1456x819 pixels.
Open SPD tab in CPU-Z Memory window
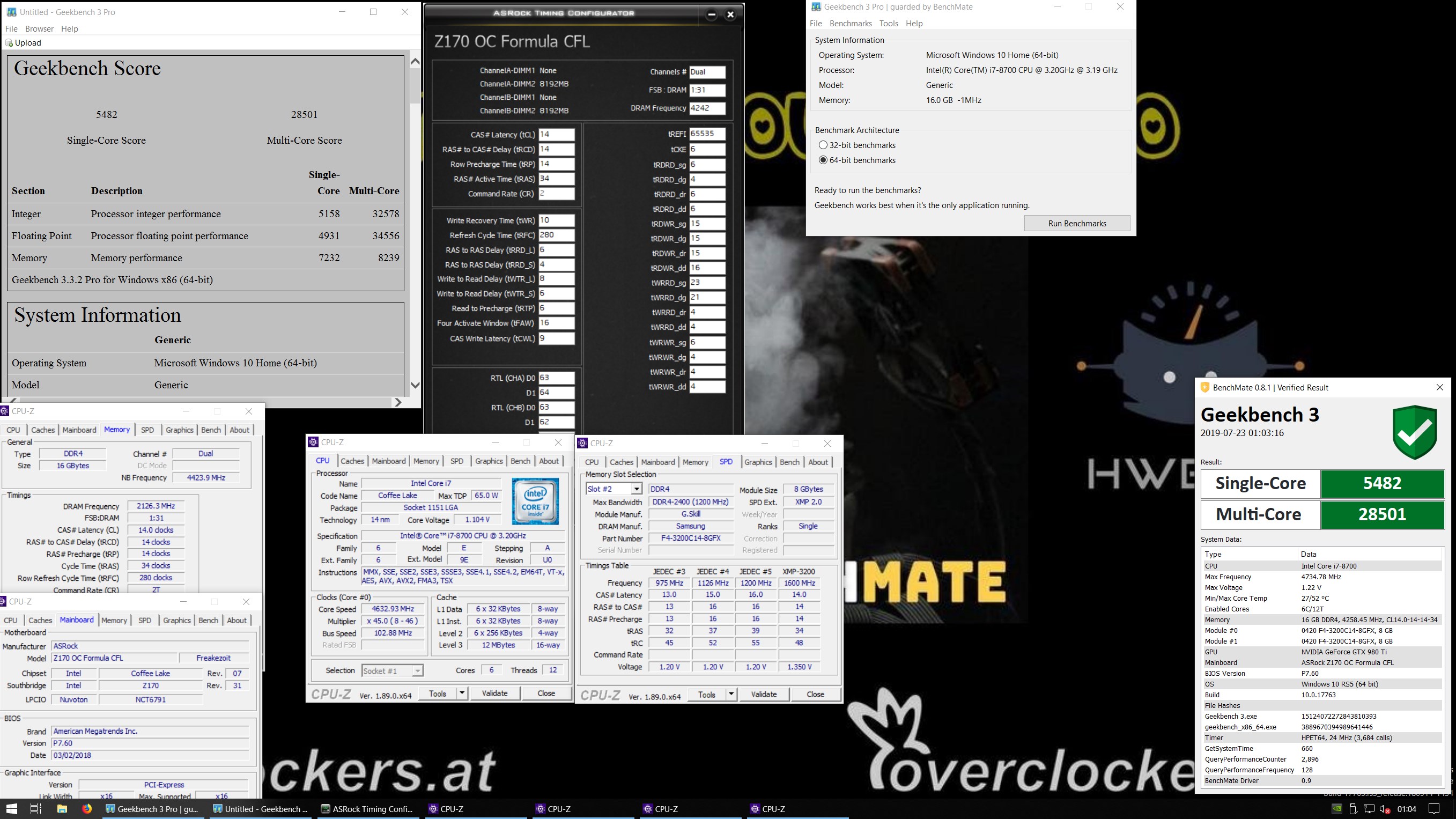pos(147,430)
